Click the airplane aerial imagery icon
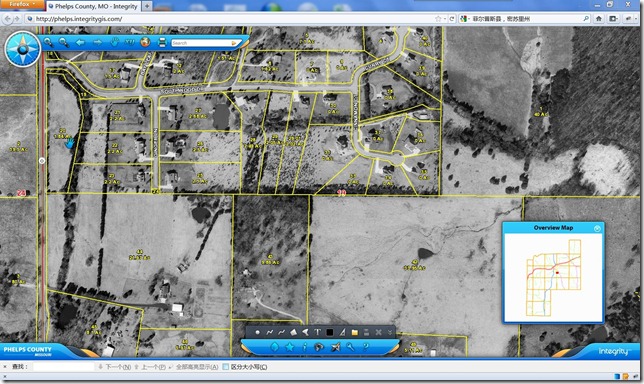This screenshot has width=644, height=384. [335, 347]
